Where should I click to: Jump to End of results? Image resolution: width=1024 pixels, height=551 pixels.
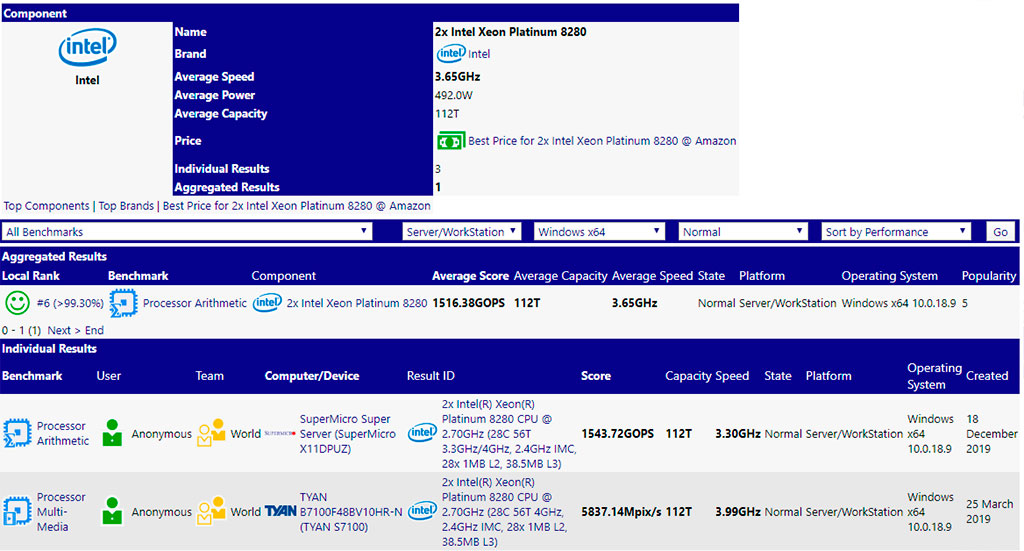94,330
